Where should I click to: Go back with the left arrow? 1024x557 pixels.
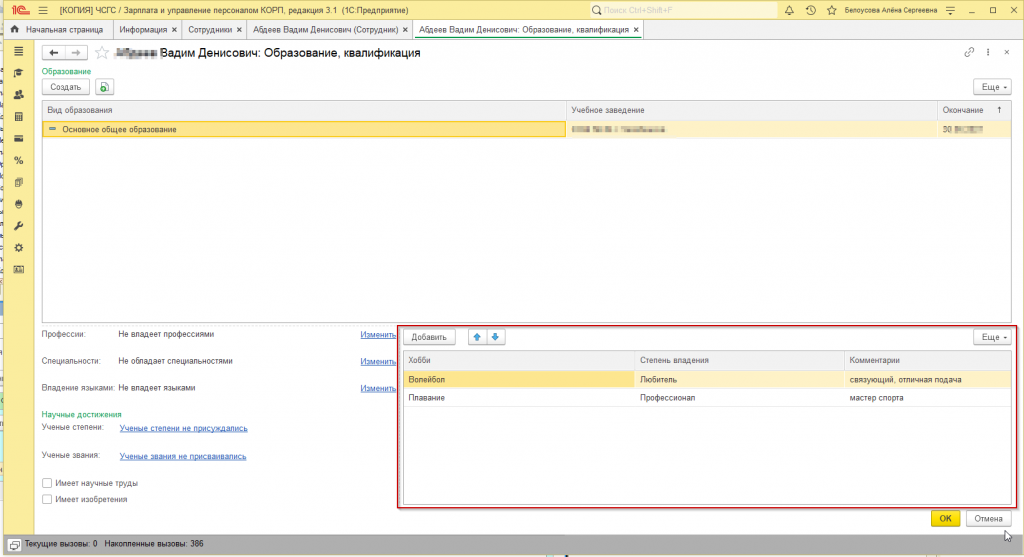(54, 53)
